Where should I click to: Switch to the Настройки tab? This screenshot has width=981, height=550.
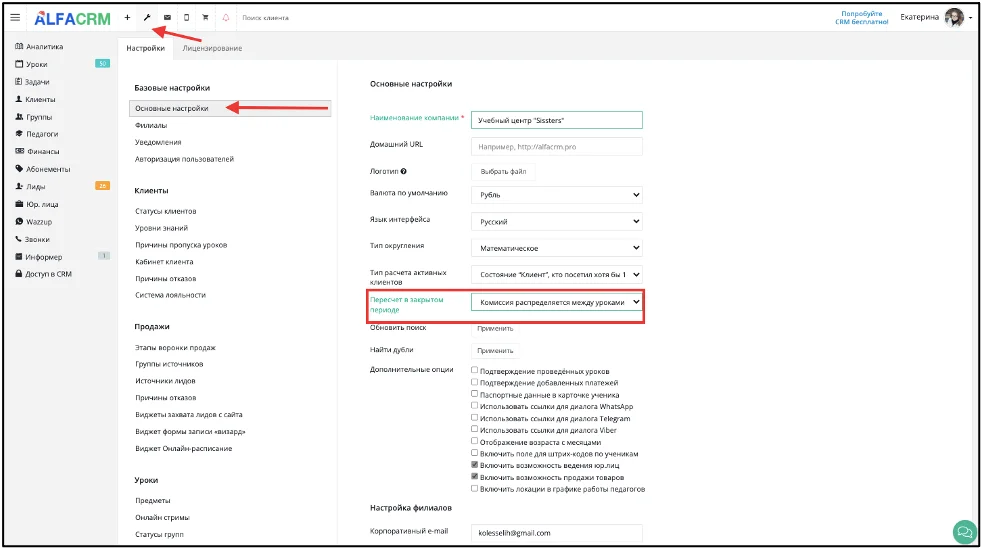[x=145, y=48]
